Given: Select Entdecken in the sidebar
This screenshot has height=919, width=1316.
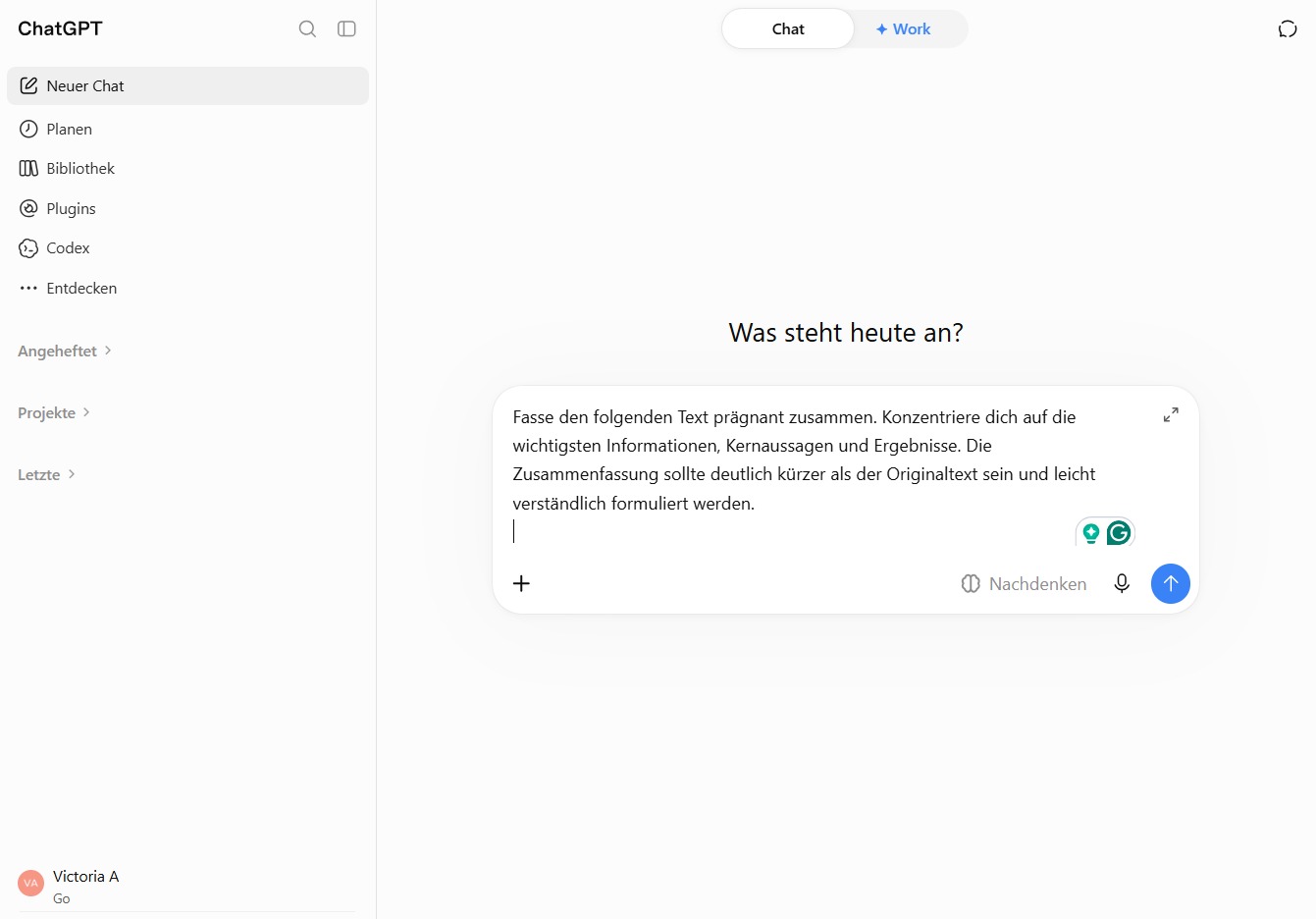Looking at the screenshot, I should [x=187, y=289].
